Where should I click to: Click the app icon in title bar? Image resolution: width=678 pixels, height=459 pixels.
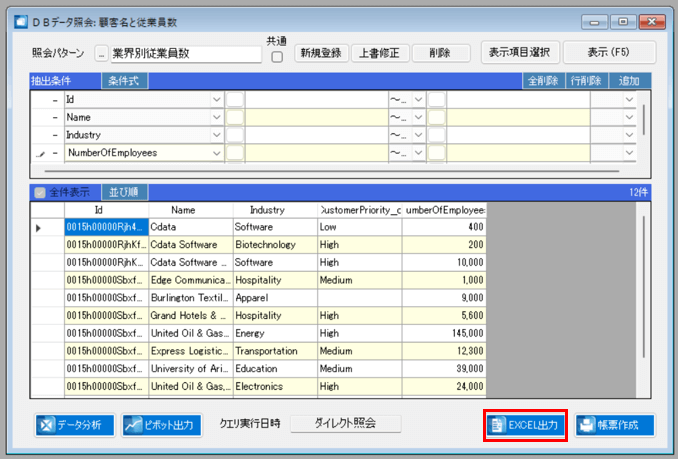[21, 22]
